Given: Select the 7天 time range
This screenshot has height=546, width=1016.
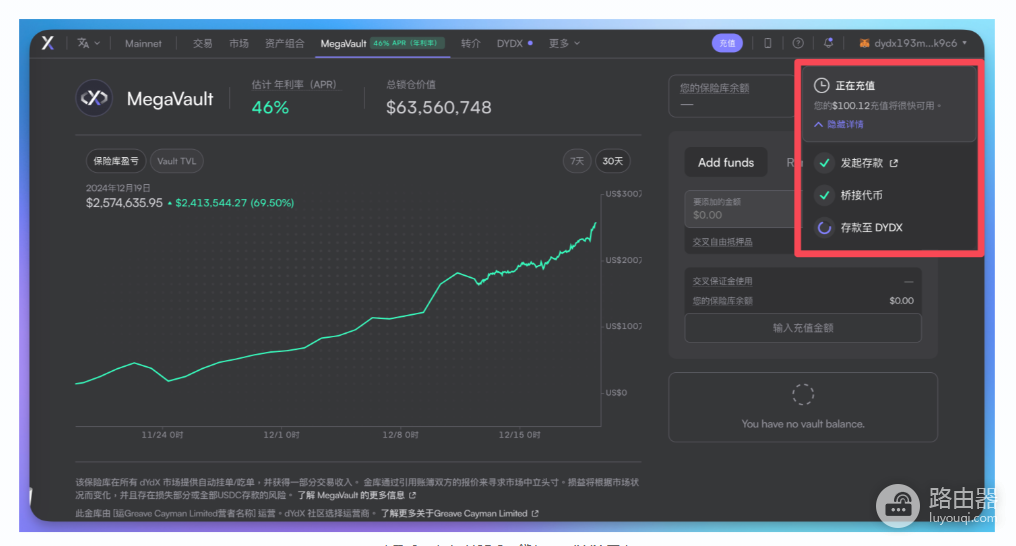Looking at the screenshot, I should point(577,161).
